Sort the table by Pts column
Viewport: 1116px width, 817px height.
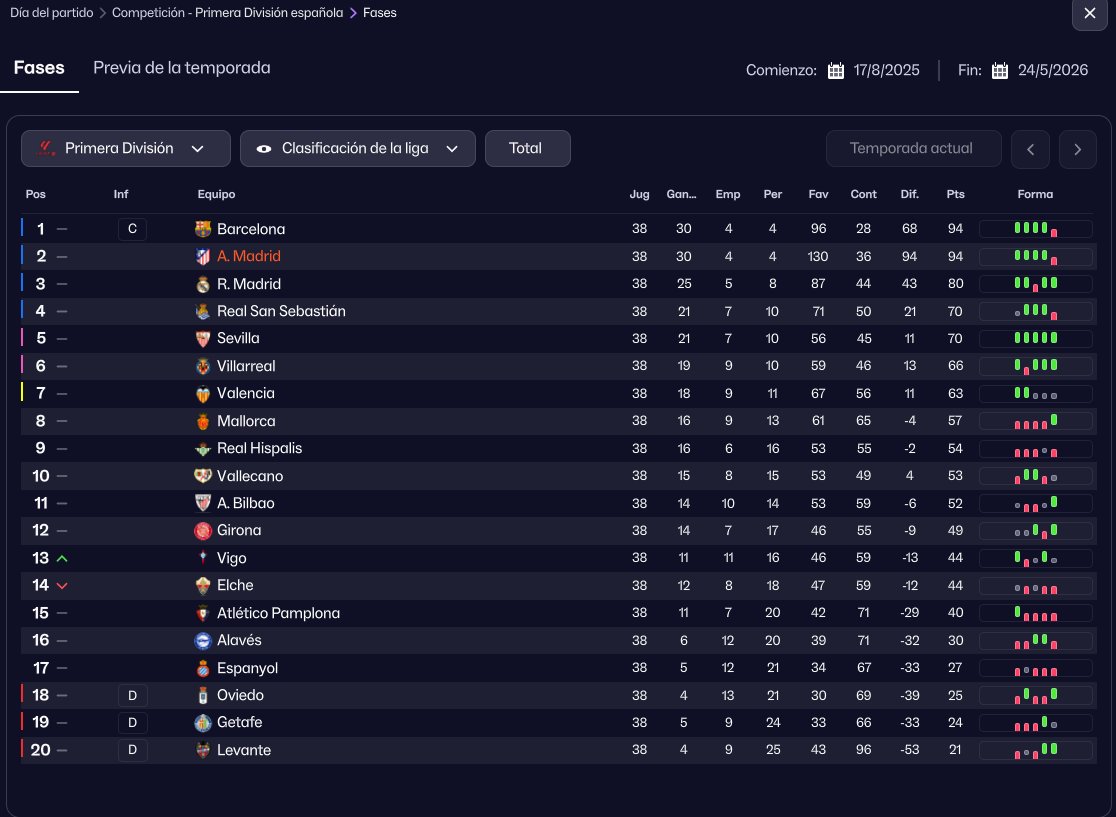coord(955,195)
